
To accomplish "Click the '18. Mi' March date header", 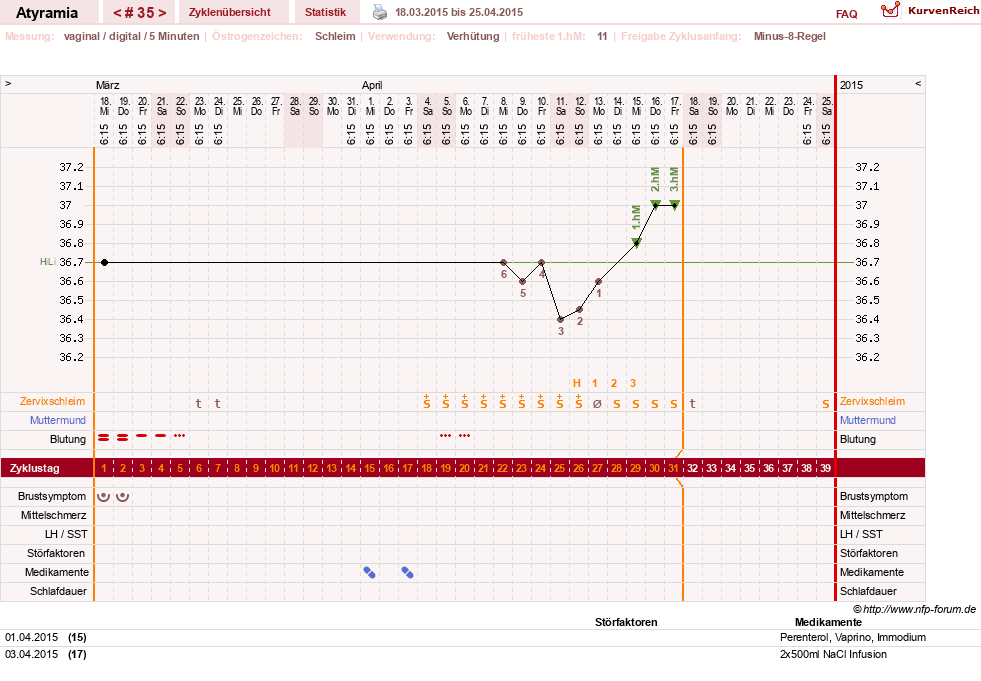I will 104,106.
